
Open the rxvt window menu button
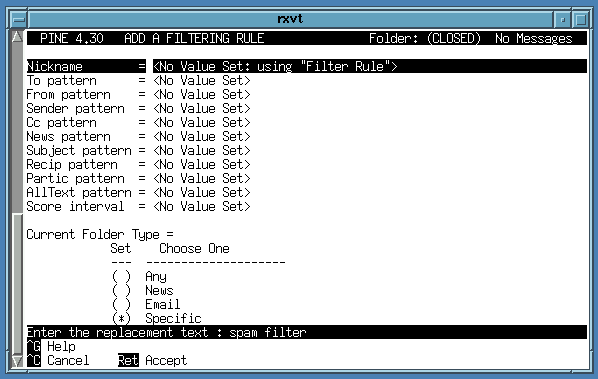click(18, 19)
